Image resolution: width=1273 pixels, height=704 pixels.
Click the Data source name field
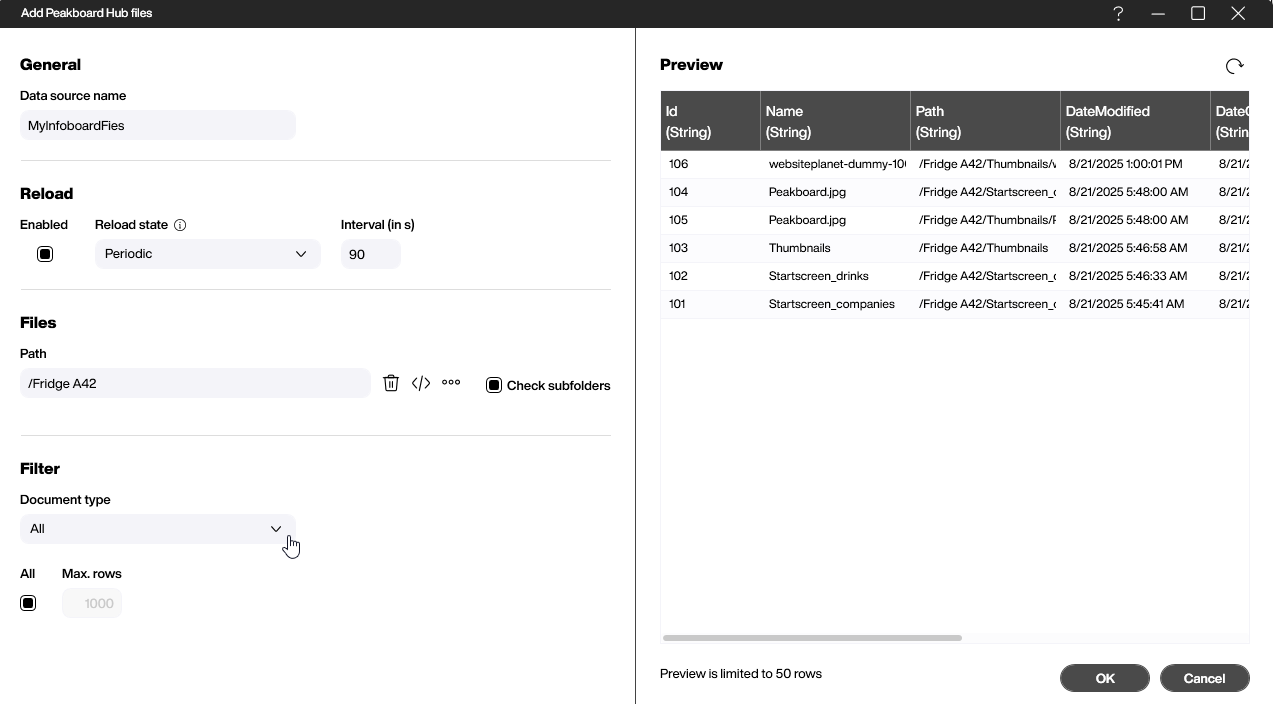point(157,125)
